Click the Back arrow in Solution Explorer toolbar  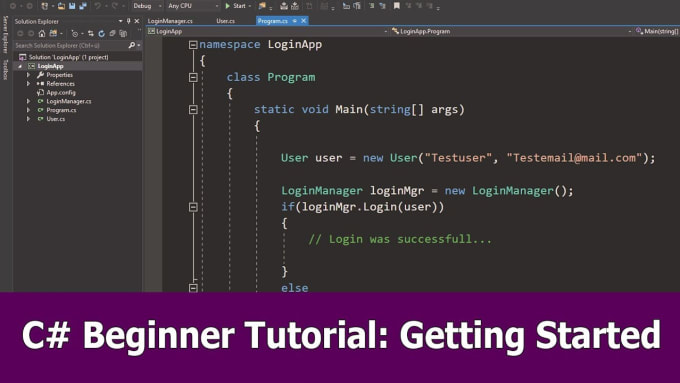click(20, 33)
